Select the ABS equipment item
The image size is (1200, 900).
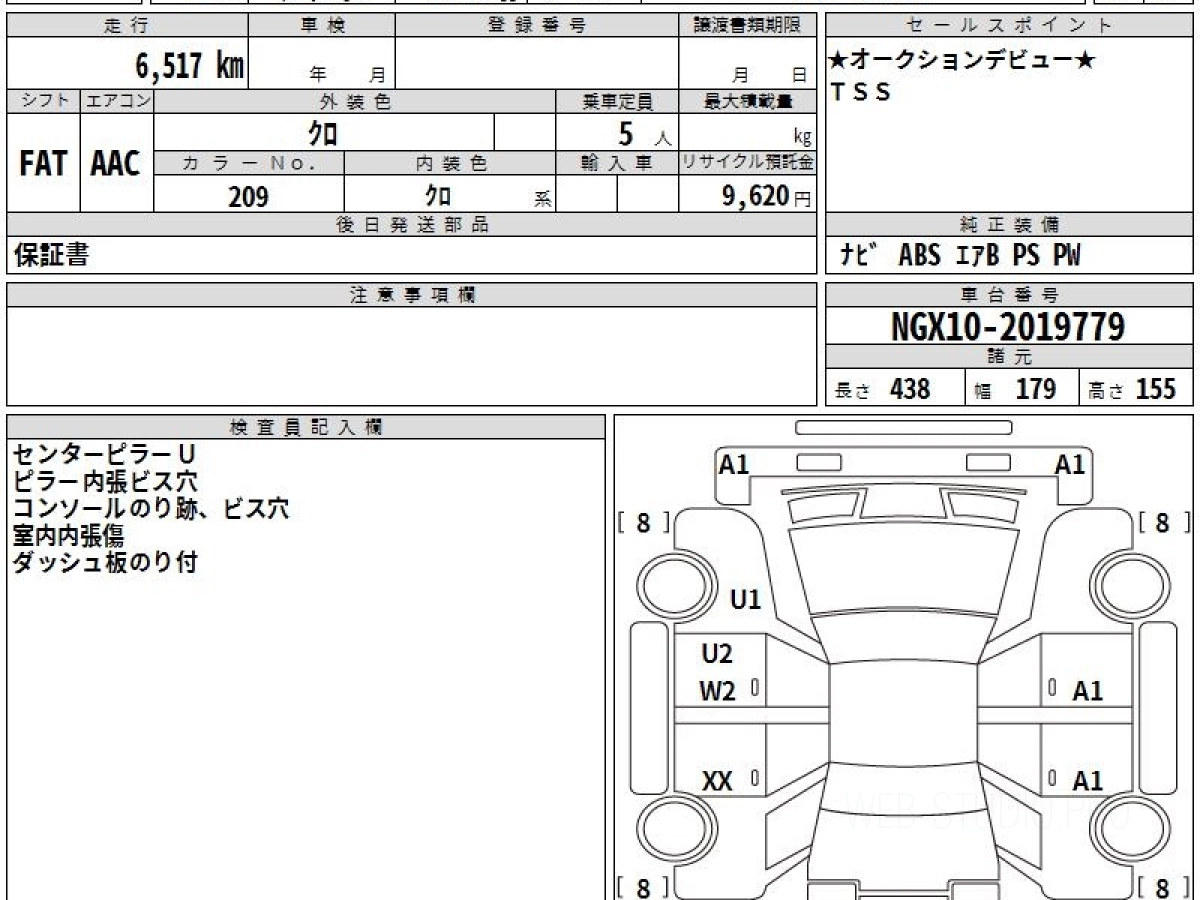tap(919, 256)
